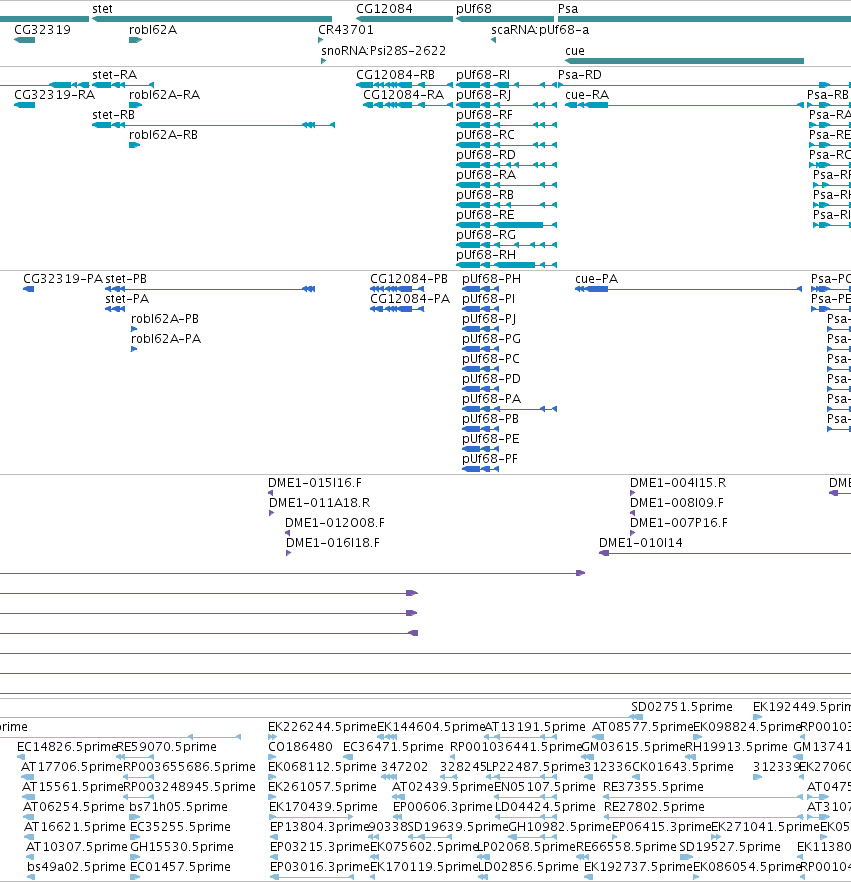The width and height of the screenshot is (851, 882).
Task: Click the EC14826.5prime EST label
Action: [67, 747]
